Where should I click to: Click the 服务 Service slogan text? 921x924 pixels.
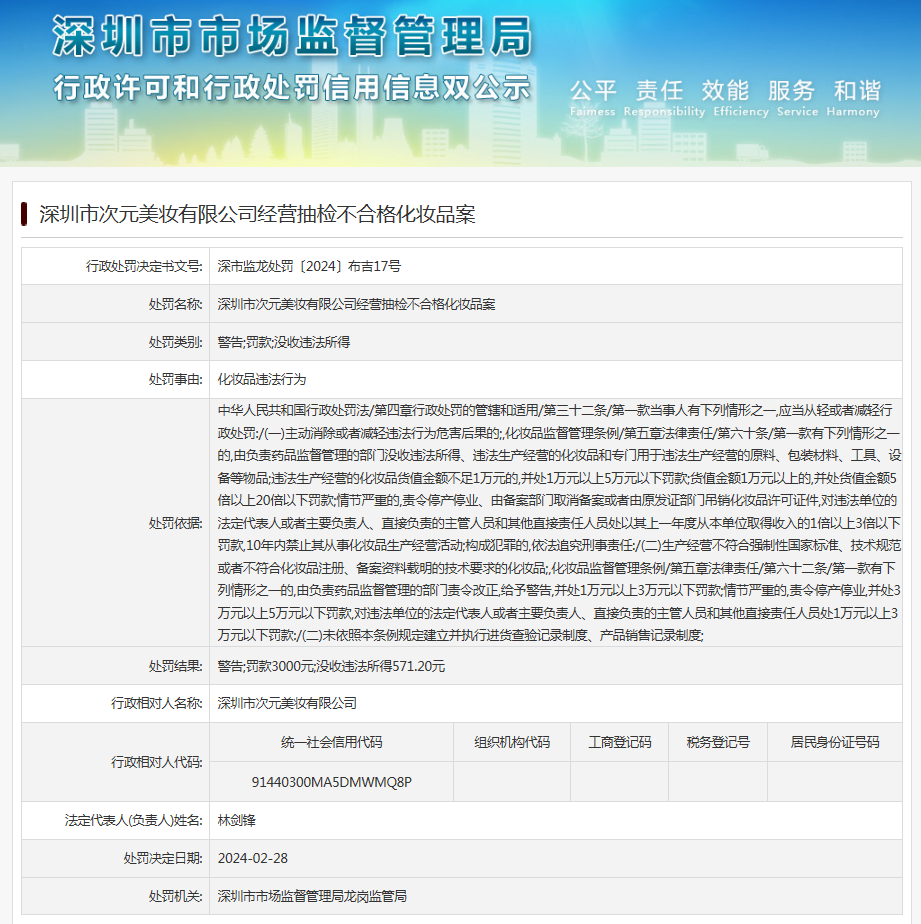pos(797,98)
